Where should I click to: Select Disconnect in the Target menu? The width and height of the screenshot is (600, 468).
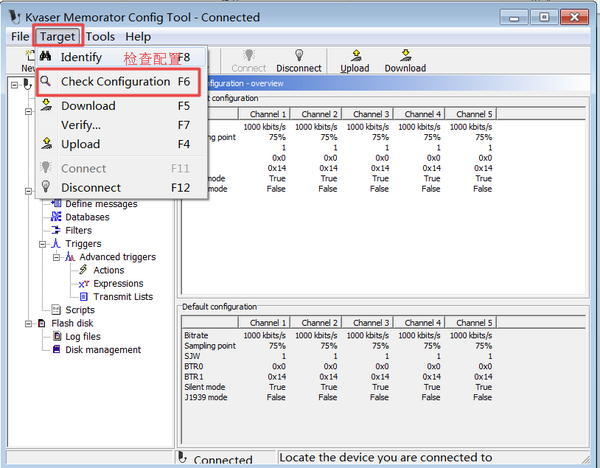coord(122,188)
